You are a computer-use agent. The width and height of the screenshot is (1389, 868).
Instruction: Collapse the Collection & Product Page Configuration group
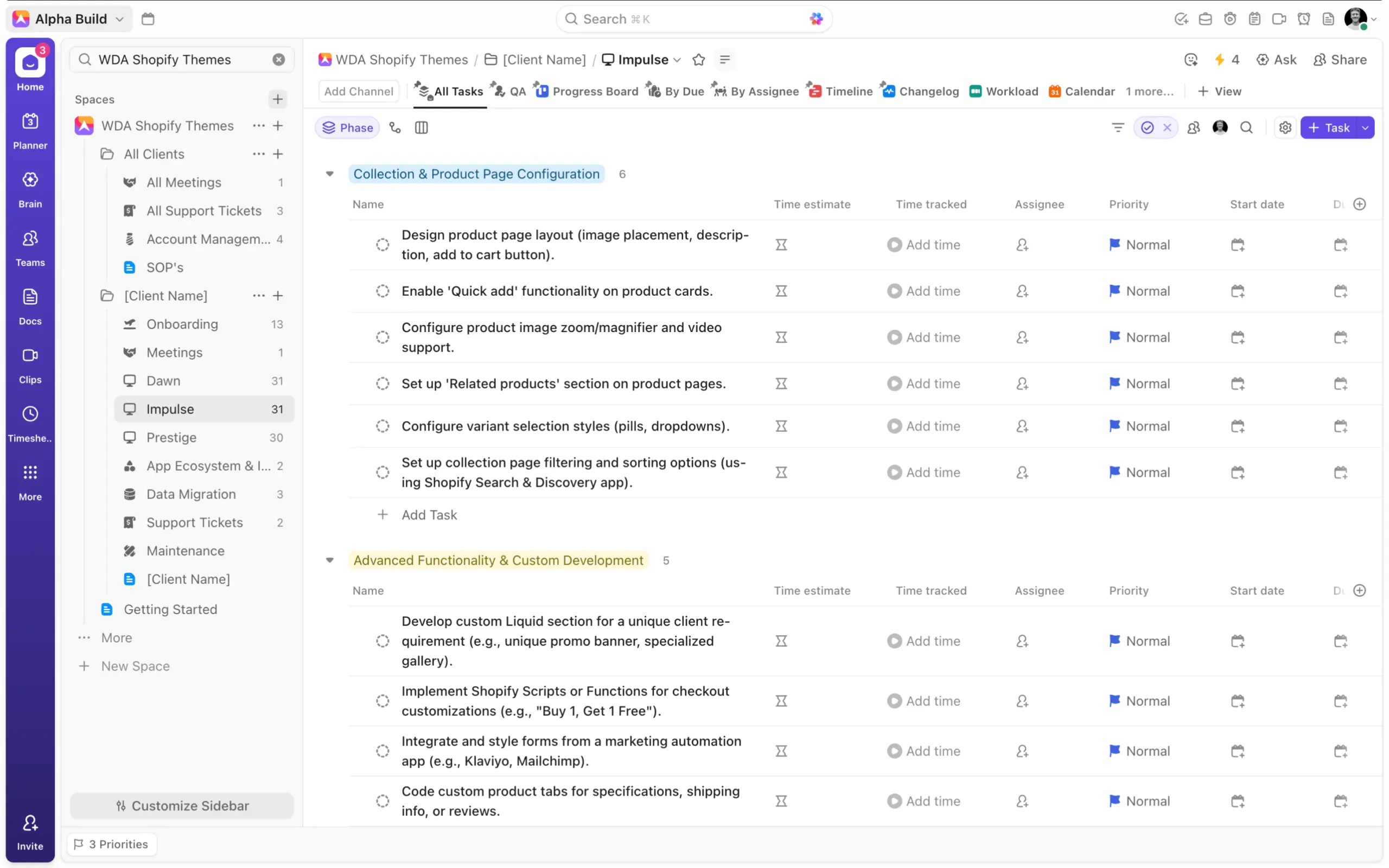329,174
